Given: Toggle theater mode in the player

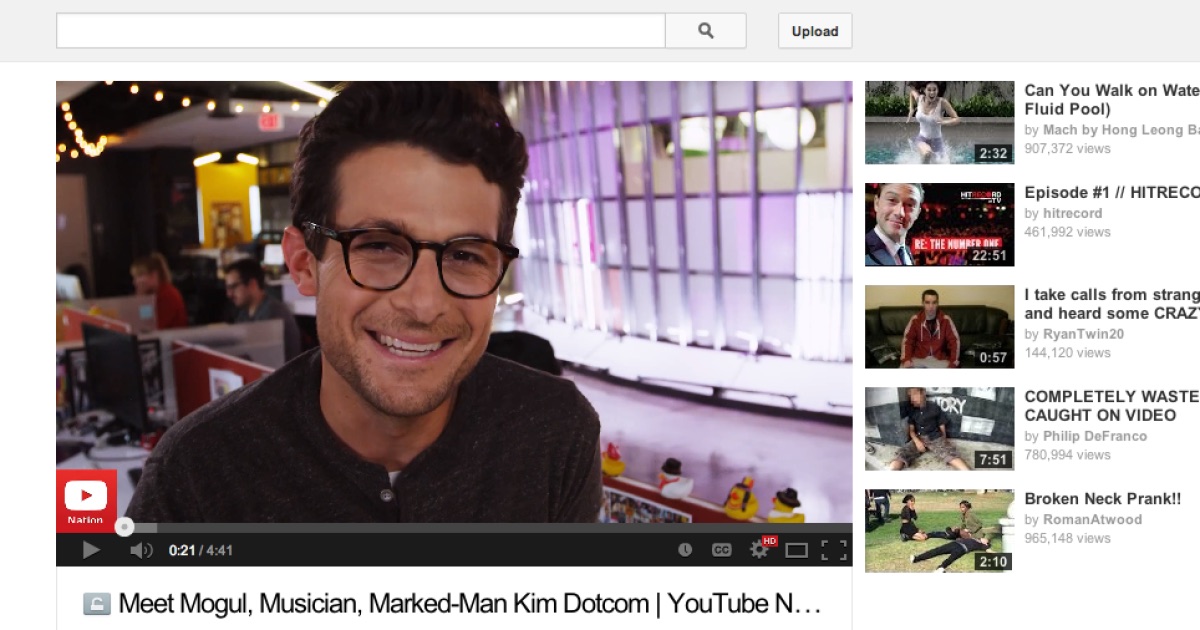Looking at the screenshot, I should coord(796,550).
